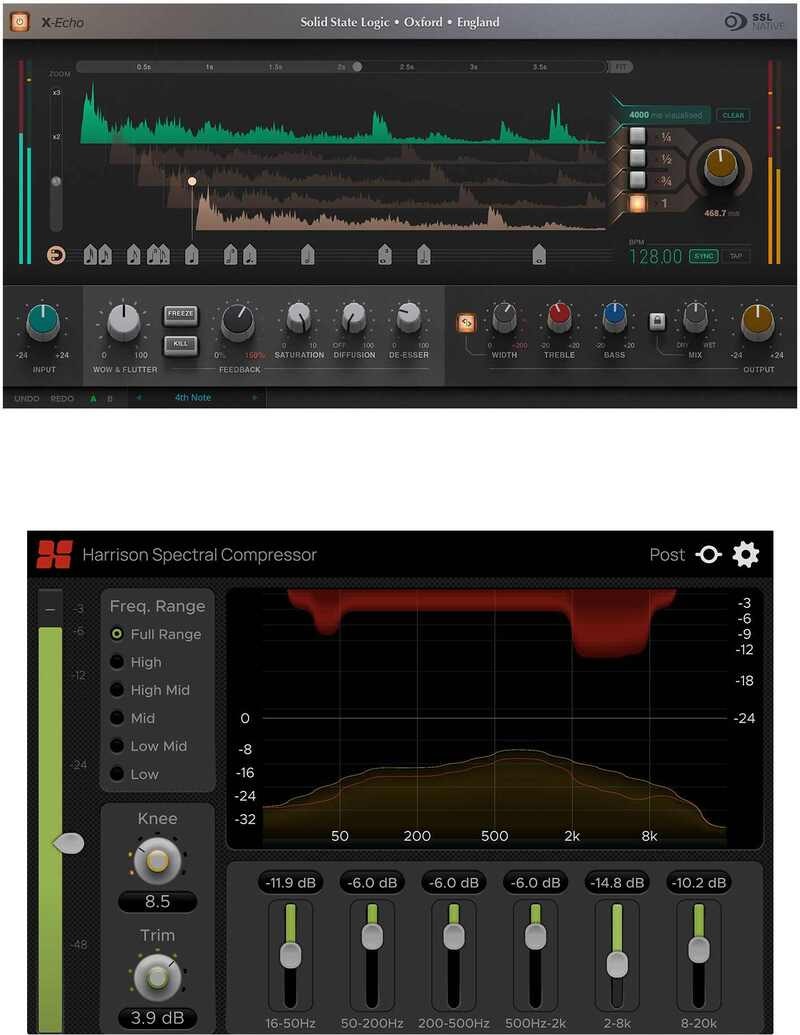Click the 2-8k band fader
The image size is (800, 1035).
click(617, 964)
